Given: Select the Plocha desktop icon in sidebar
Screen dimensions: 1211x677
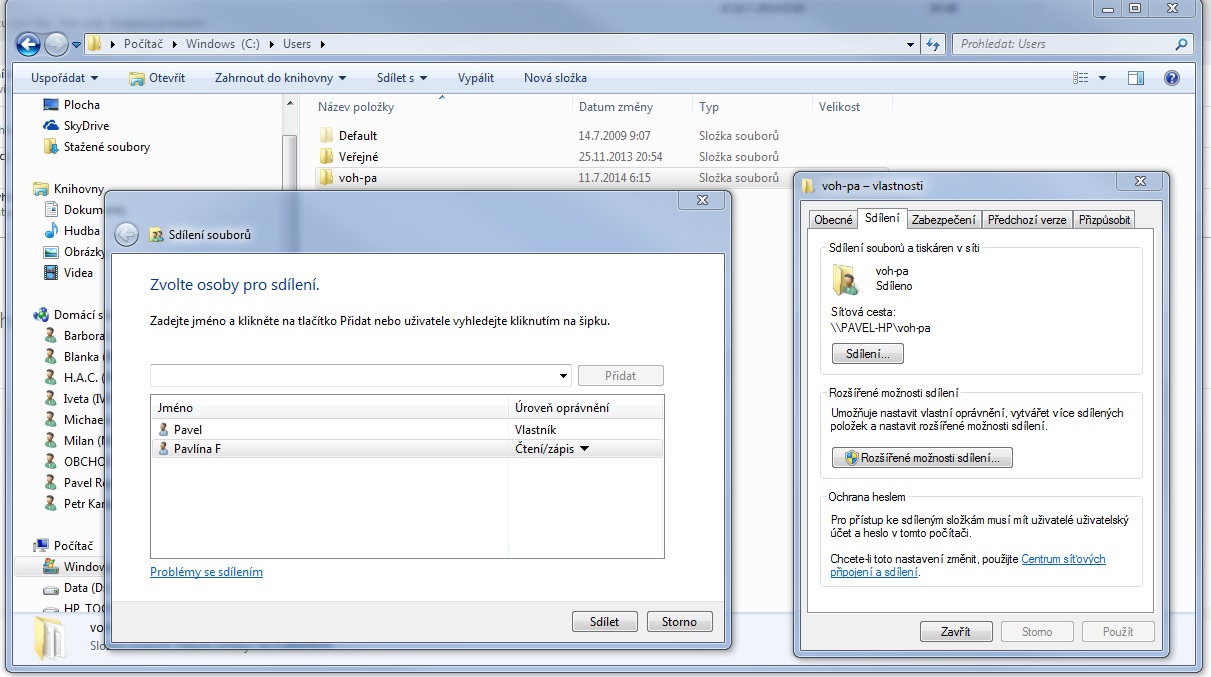Looking at the screenshot, I should [51, 105].
